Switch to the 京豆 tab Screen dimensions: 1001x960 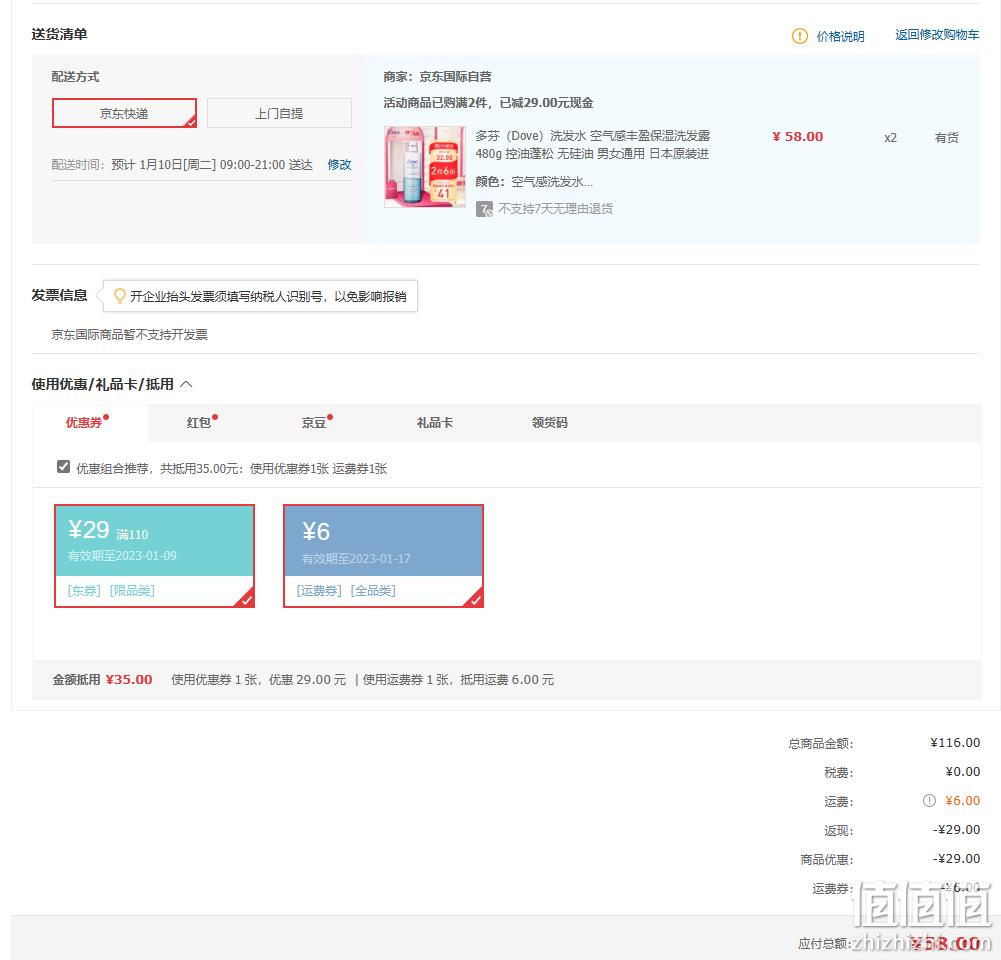tap(314, 422)
